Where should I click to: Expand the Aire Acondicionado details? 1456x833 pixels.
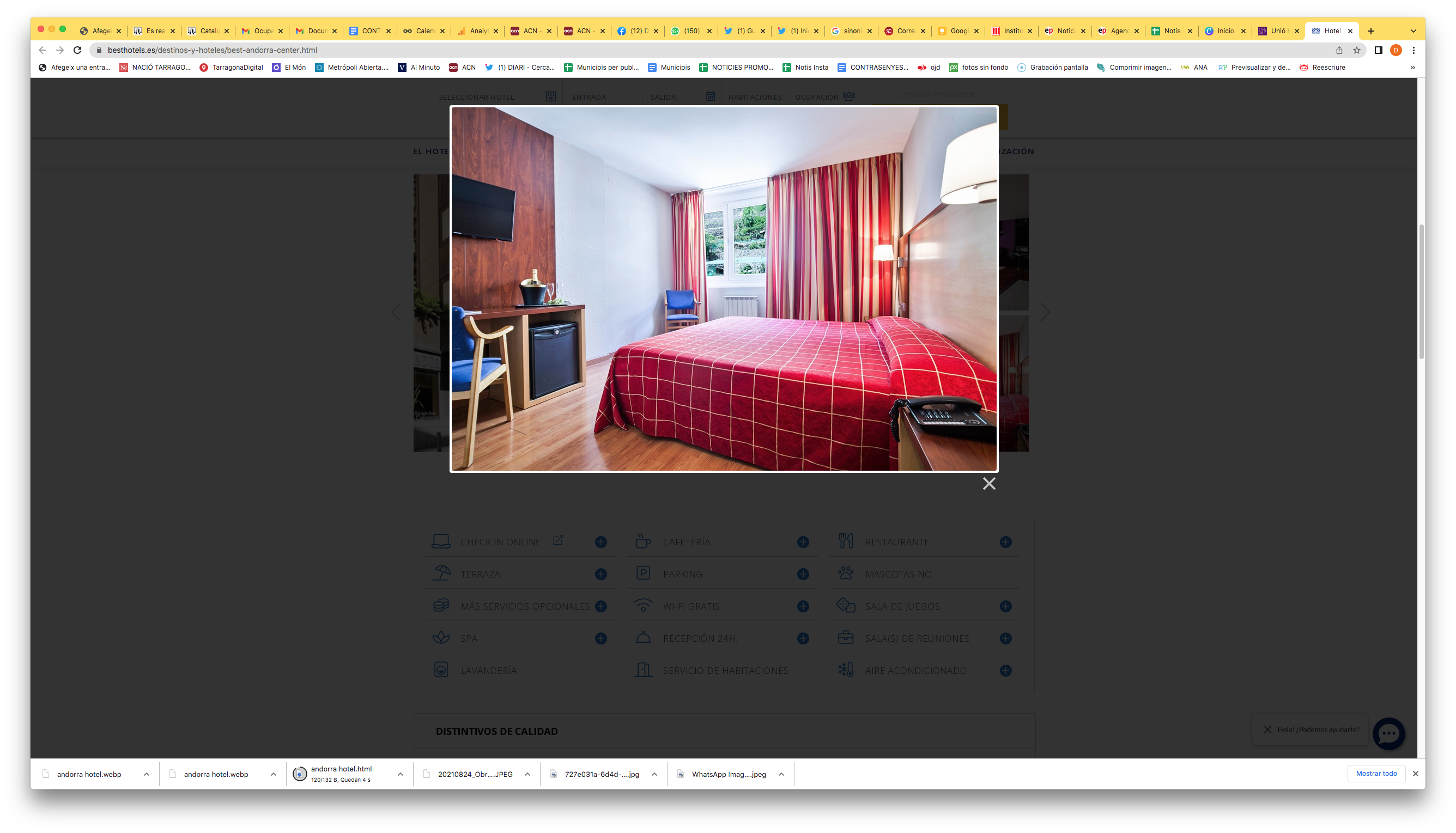tap(1006, 670)
